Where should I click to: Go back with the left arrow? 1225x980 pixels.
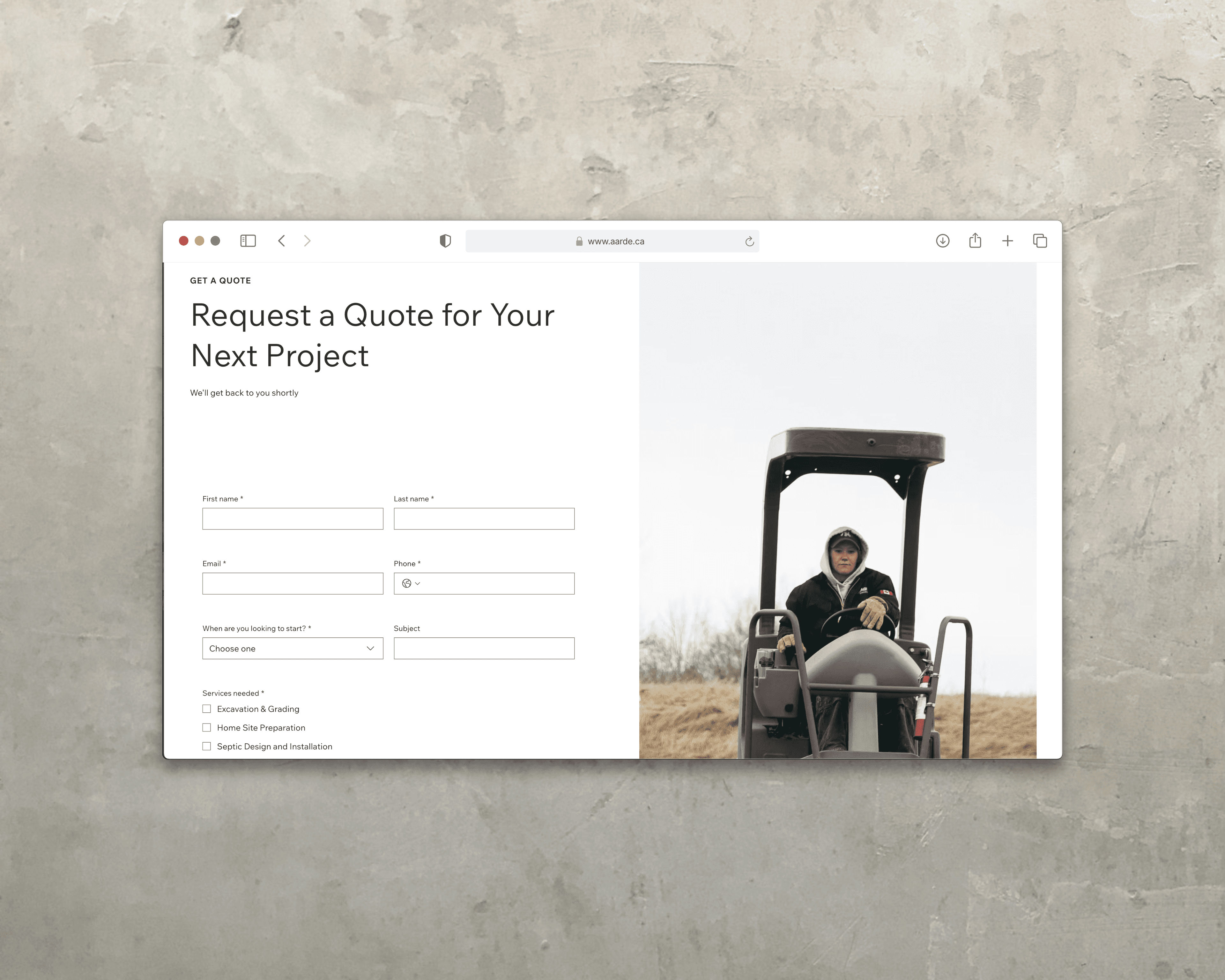[x=281, y=241]
